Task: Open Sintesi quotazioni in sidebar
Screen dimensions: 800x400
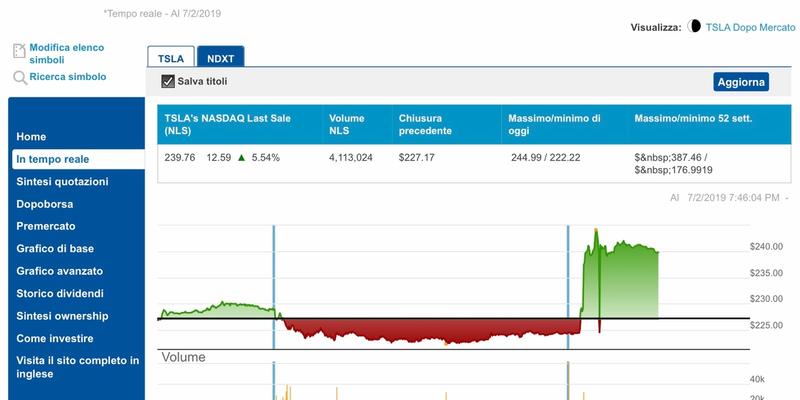Action: click(62, 182)
